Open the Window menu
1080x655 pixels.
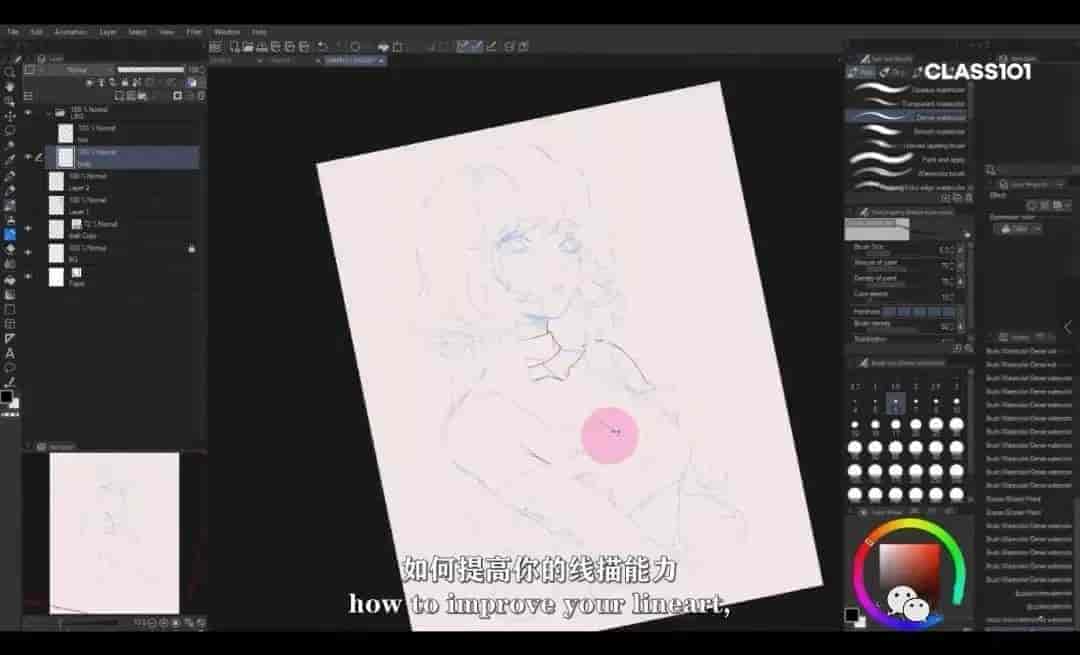(x=227, y=32)
